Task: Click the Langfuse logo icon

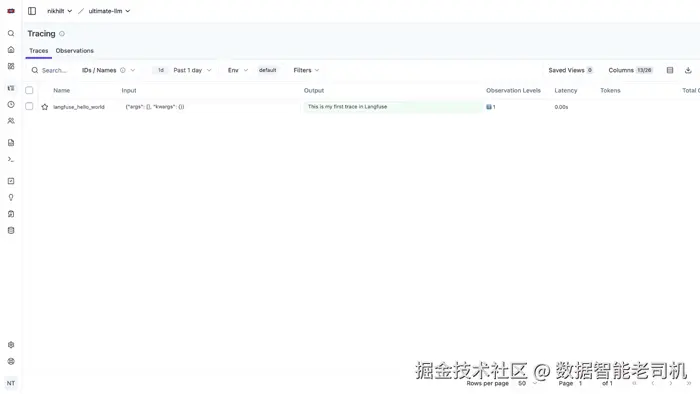Action: (11, 11)
